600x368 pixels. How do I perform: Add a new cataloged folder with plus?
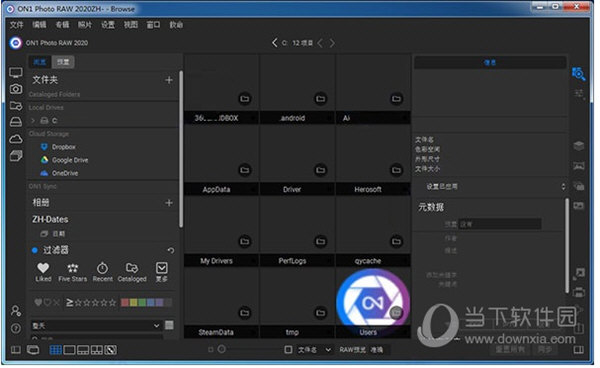(169, 80)
